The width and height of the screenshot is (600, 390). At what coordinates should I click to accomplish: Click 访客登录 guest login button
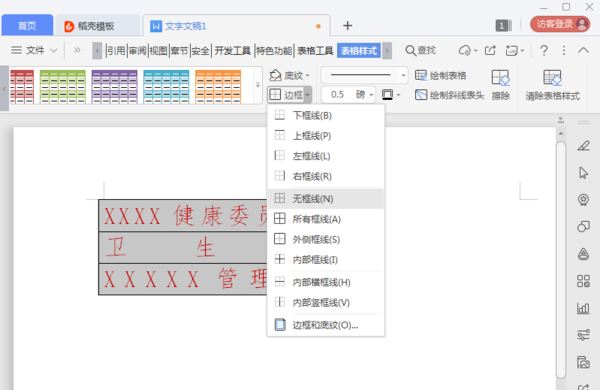pyautogui.click(x=560, y=24)
